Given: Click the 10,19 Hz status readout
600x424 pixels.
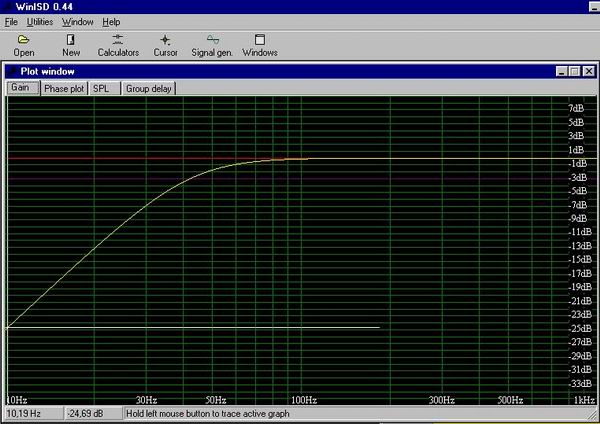Looking at the screenshot, I should 34,414.
